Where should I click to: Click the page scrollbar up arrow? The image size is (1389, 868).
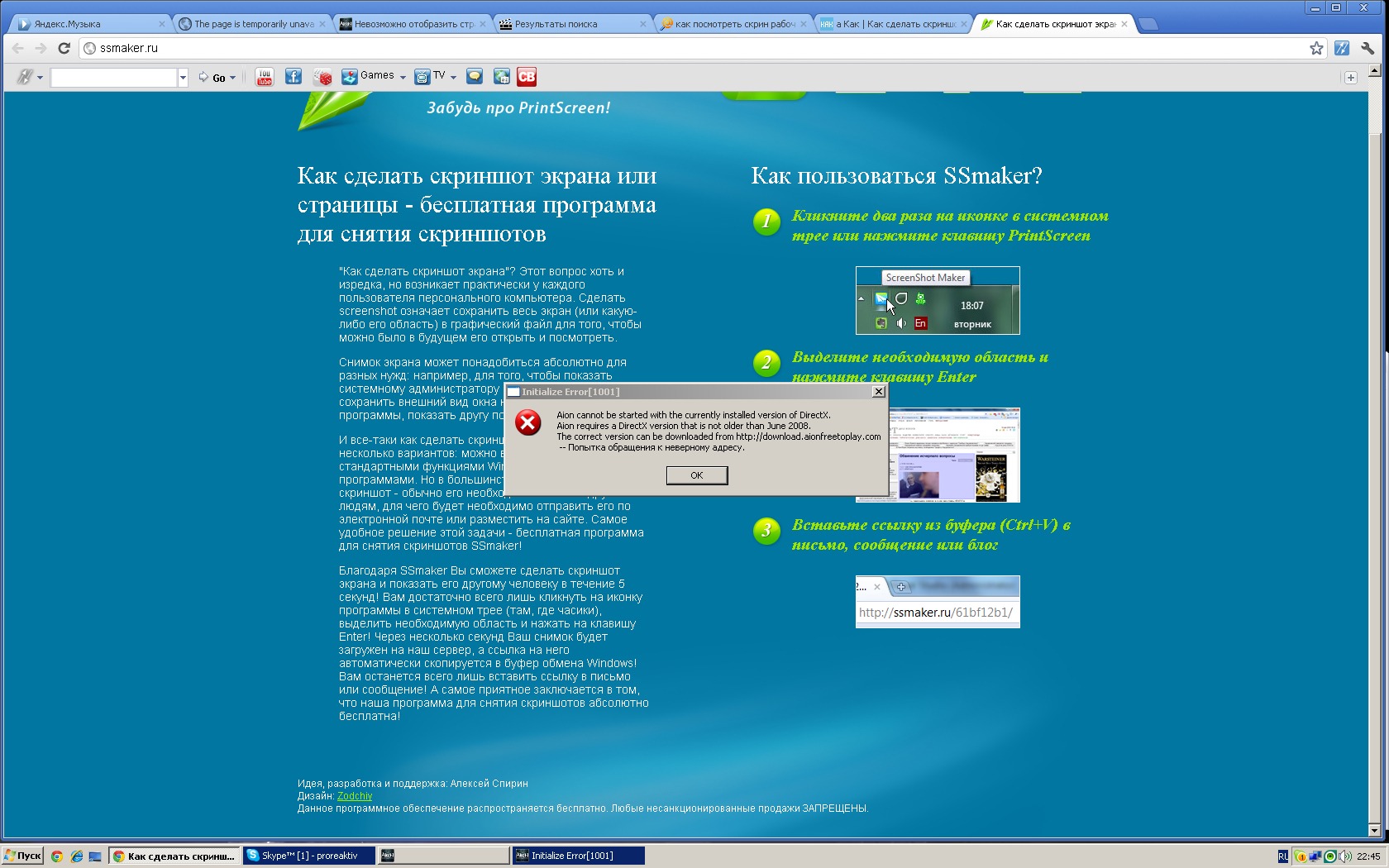pyautogui.click(x=1375, y=71)
